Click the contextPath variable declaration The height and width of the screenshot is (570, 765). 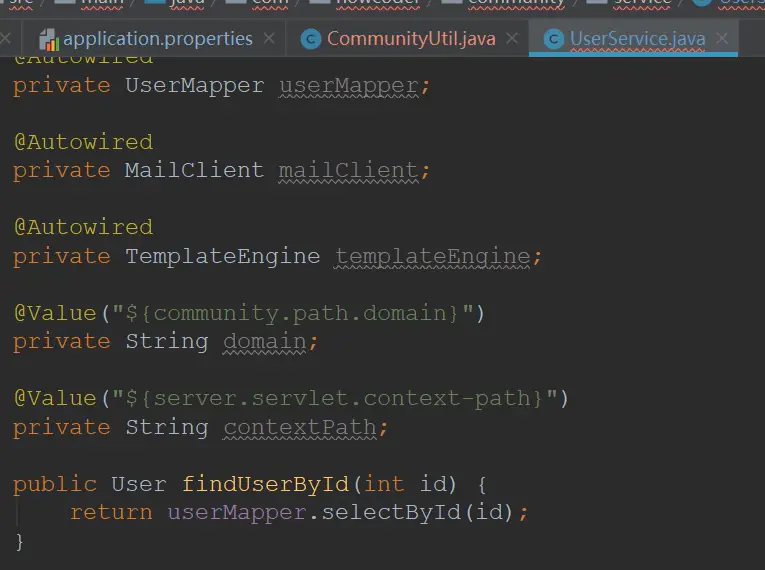[299, 428]
